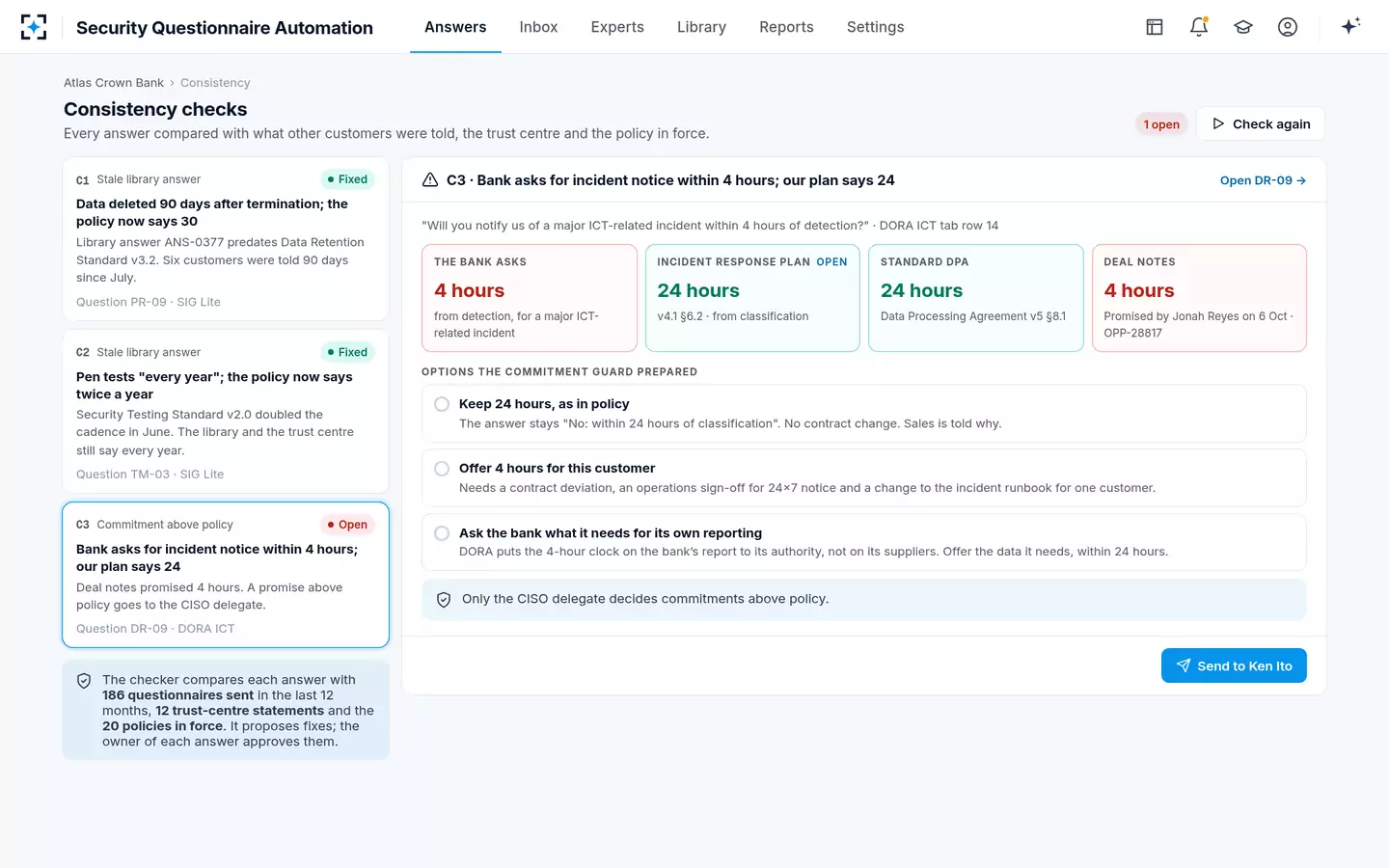Click "Options the commitment guard prepared" heading
Image resolution: width=1389 pixels, height=868 pixels.
(559, 372)
